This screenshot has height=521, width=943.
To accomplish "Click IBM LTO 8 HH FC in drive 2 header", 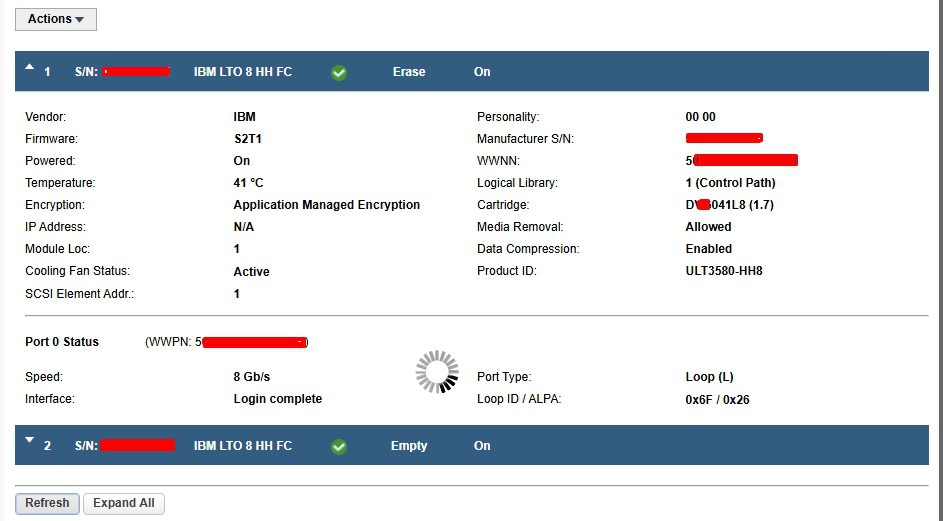I will [243, 446].
